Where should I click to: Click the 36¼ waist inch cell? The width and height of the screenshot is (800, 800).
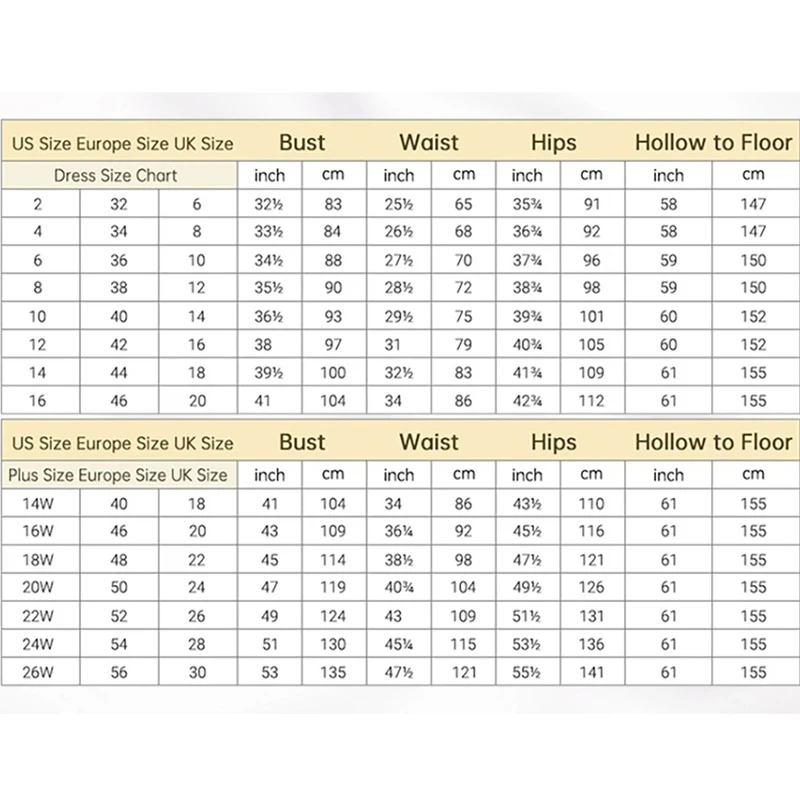point(398,531)
